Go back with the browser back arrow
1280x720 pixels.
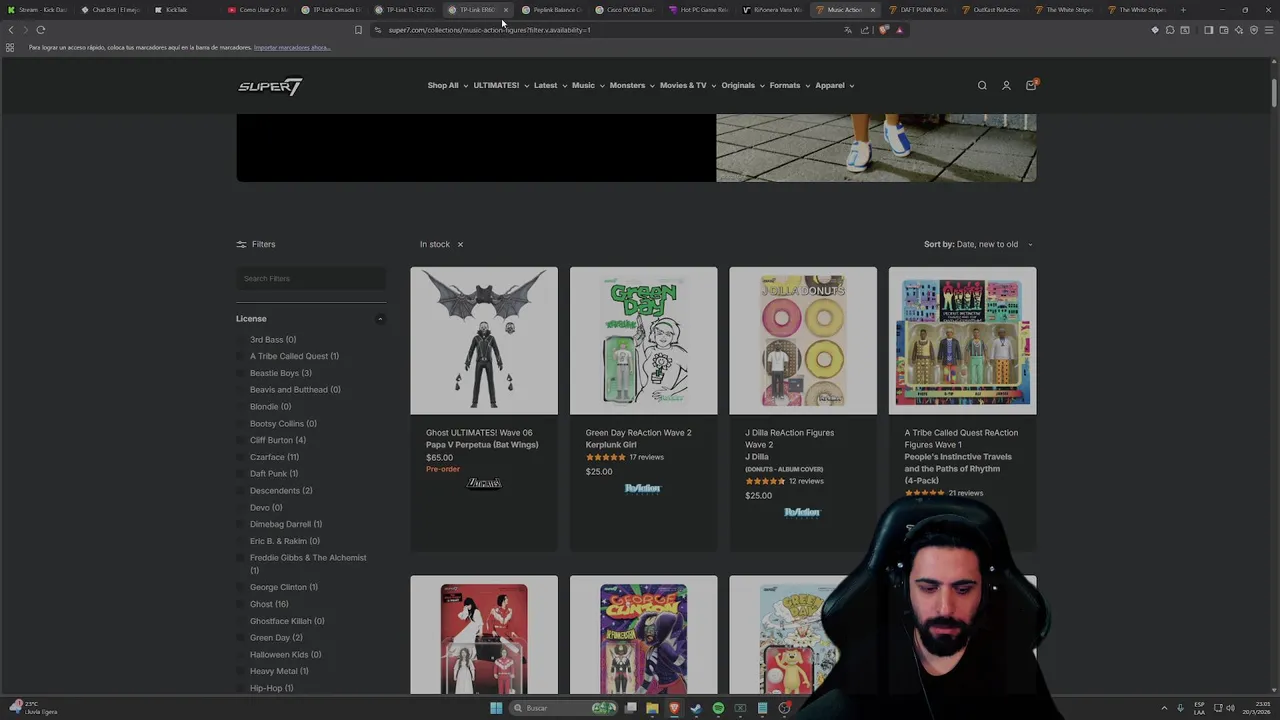coord(11,30)
